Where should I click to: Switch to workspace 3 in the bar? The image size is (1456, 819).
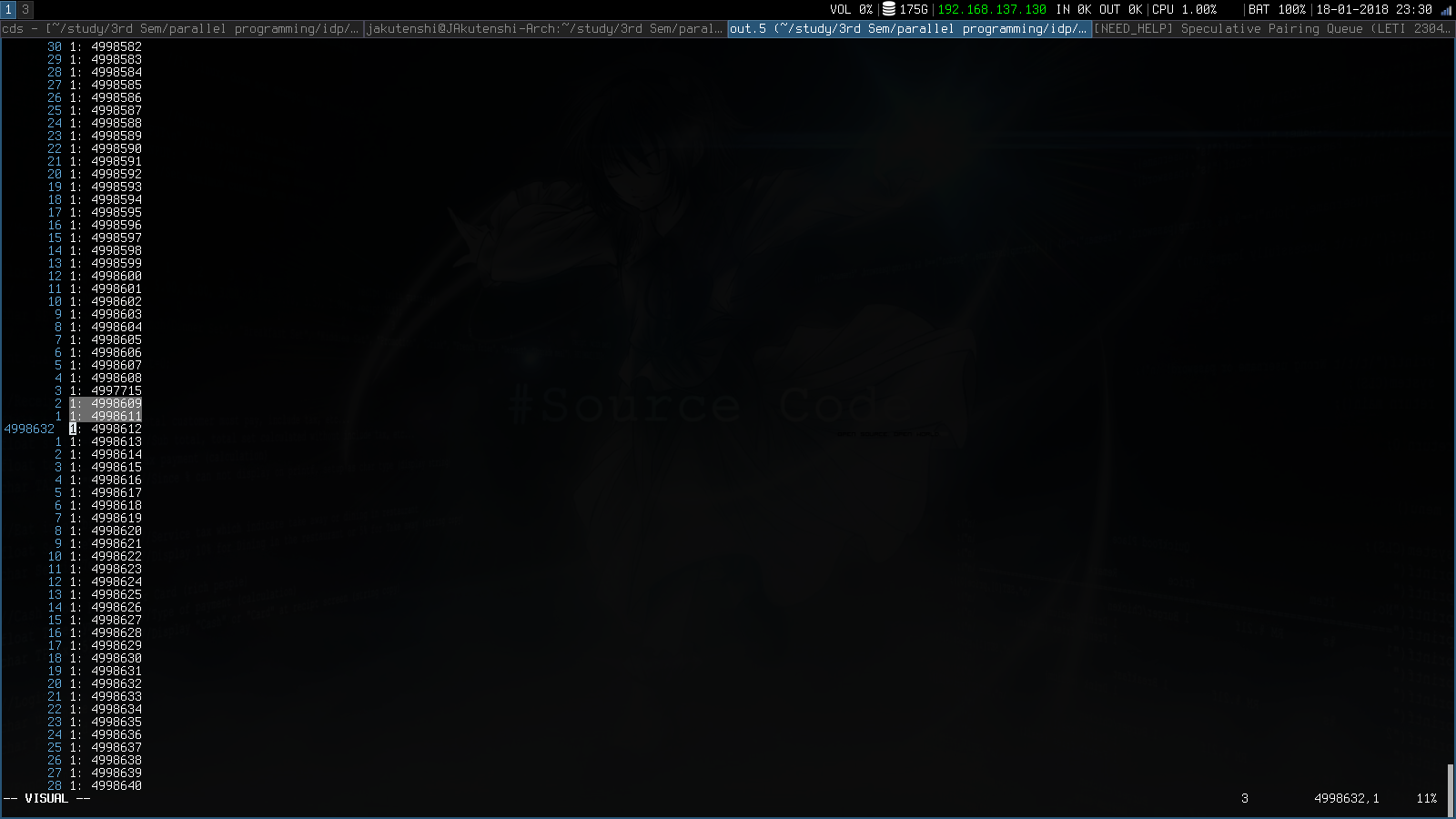(x=25, y=9)
